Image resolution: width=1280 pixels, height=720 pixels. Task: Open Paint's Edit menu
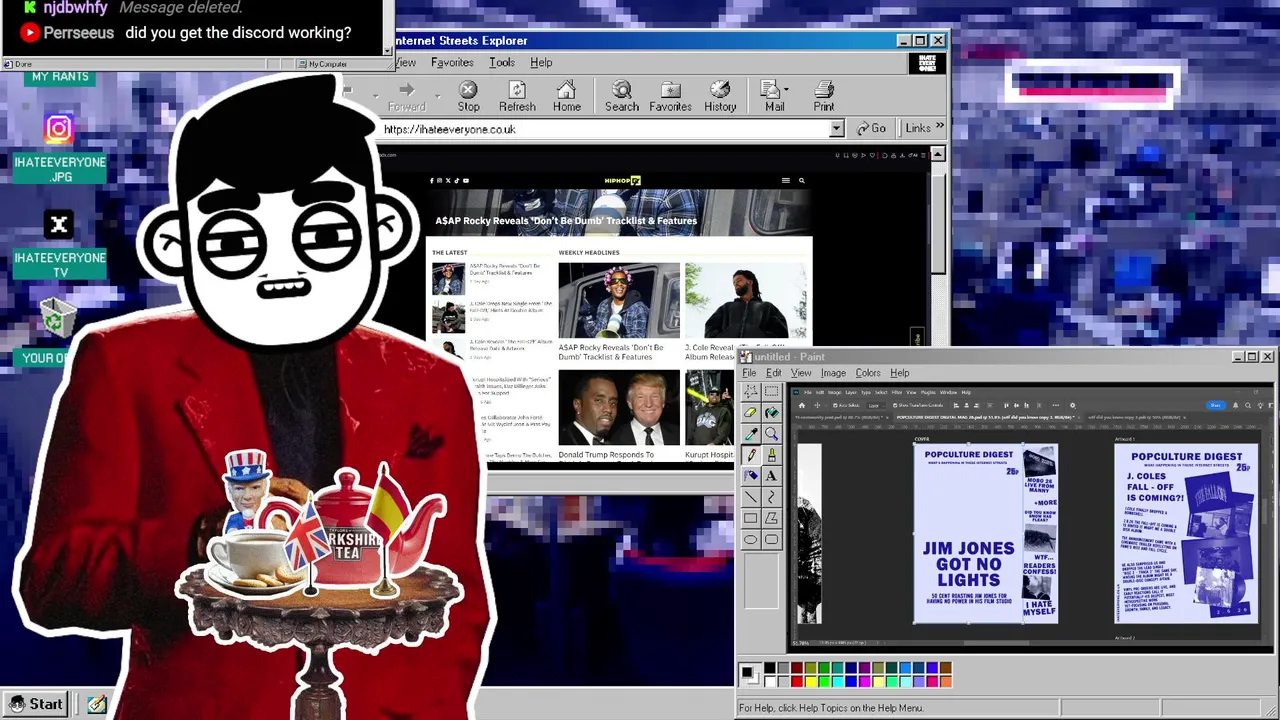tap(774, 373)
